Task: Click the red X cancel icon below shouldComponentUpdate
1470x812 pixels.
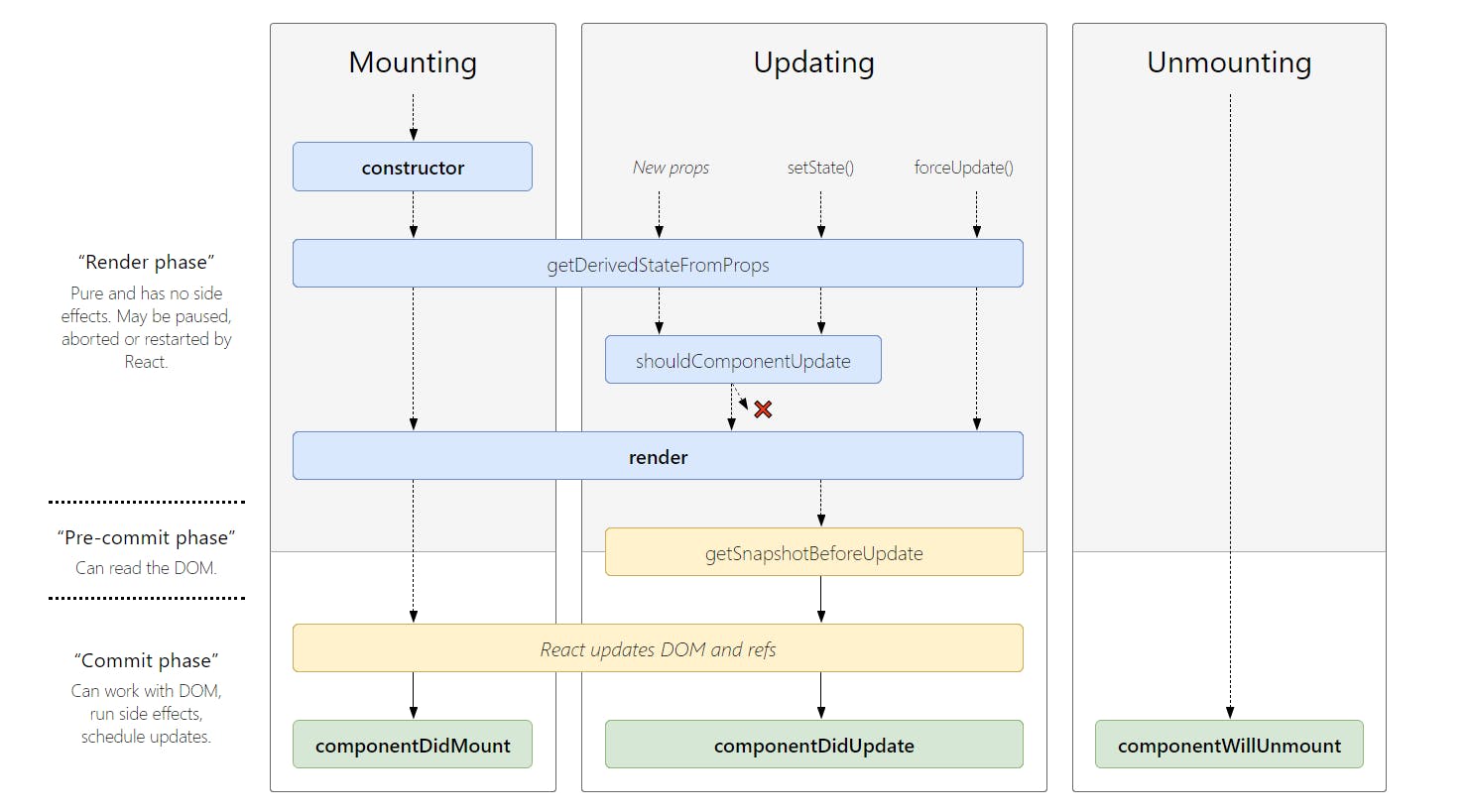Action: 763,408
